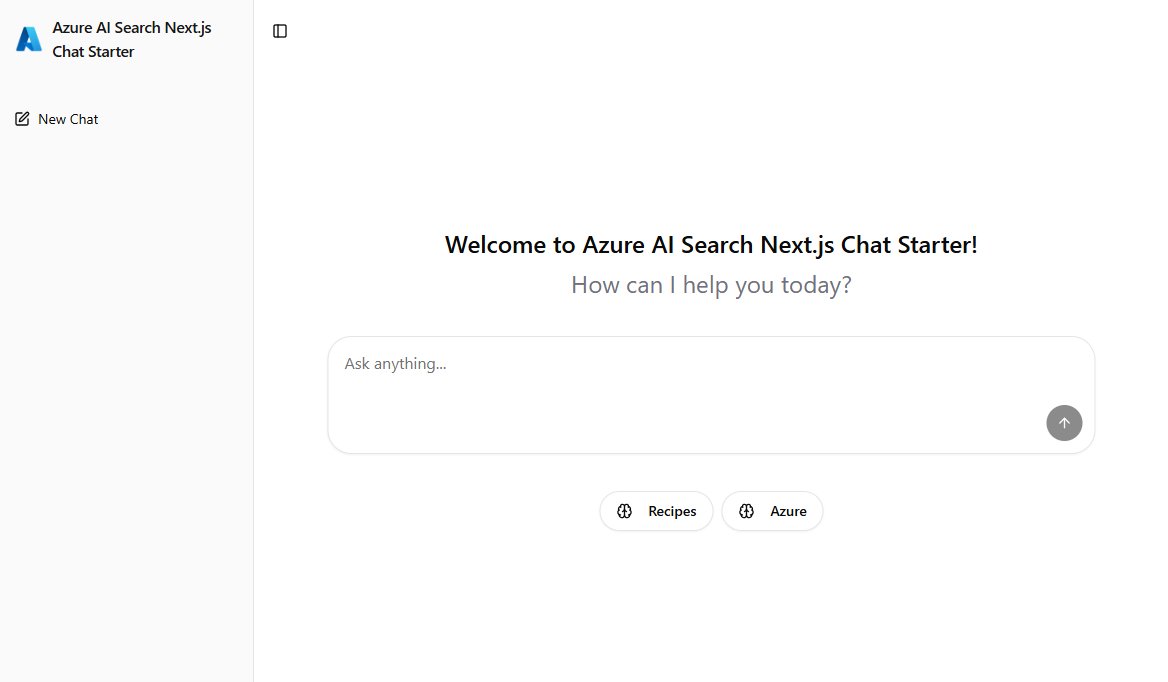
Task: Send message with the arrow button
Action: click(1064, 423)
